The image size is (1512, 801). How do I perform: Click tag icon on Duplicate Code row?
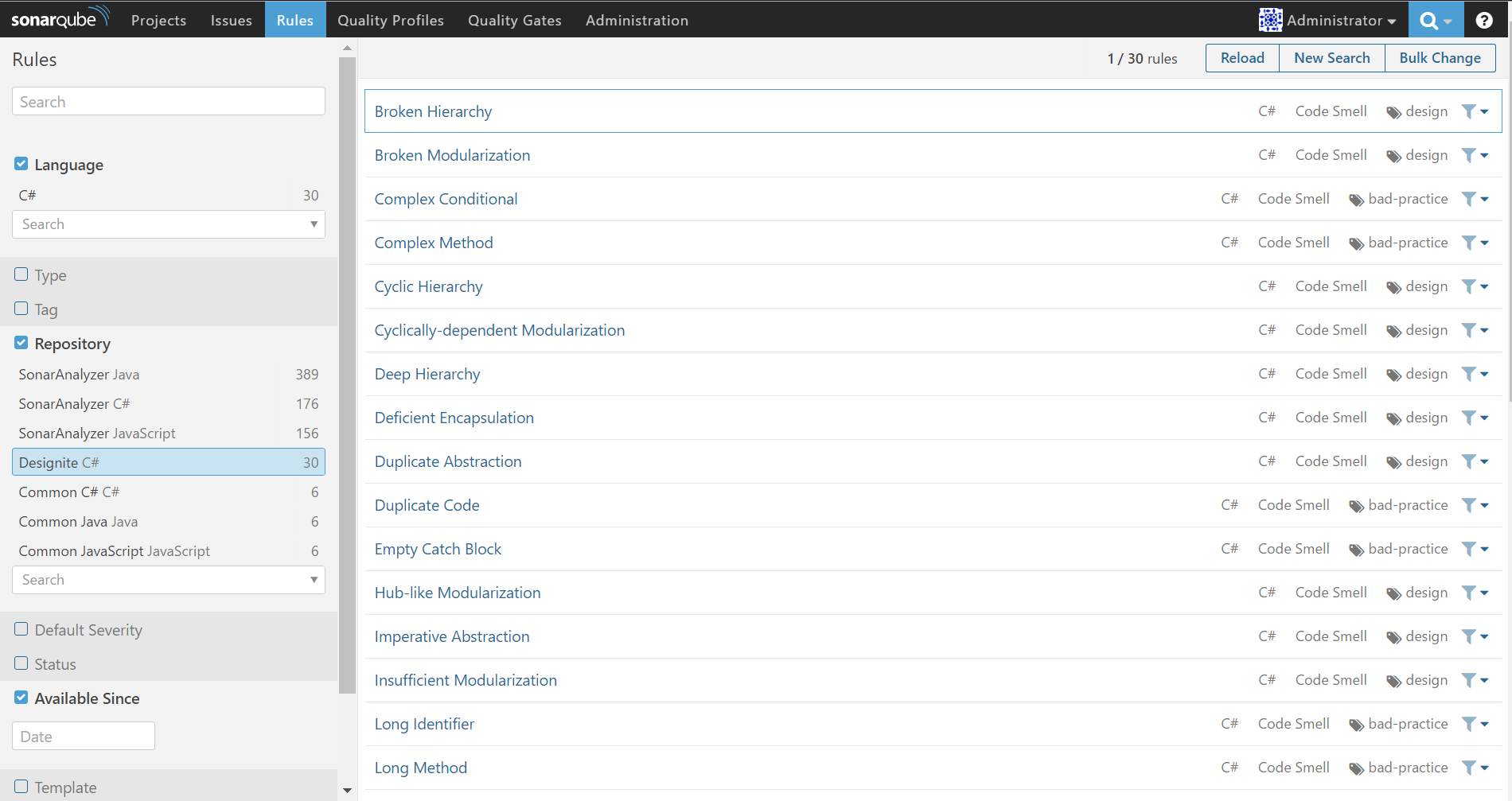[1356, 507]
